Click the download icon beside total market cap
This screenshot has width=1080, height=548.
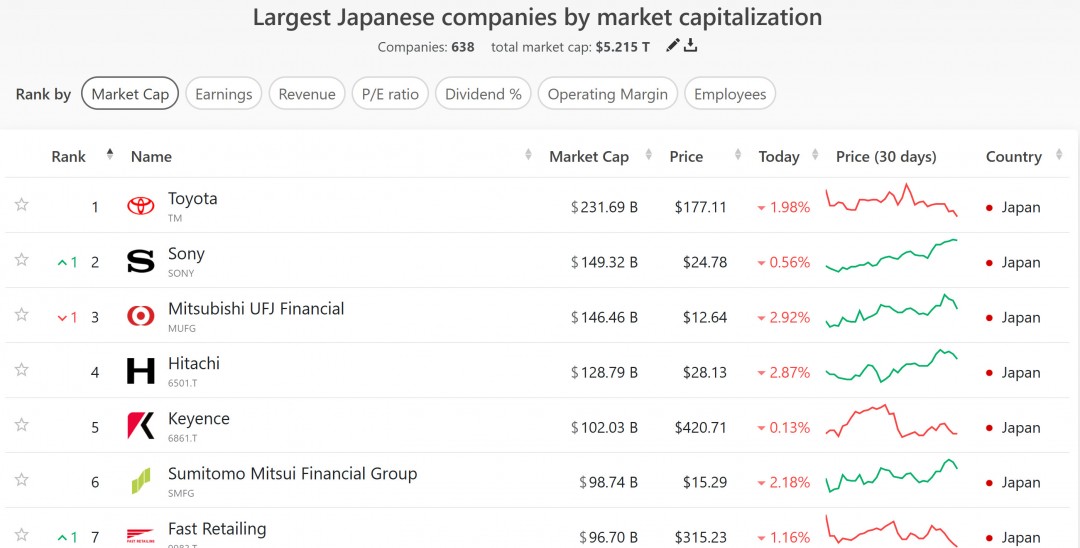pyautogui.click(x=690, y=46)
